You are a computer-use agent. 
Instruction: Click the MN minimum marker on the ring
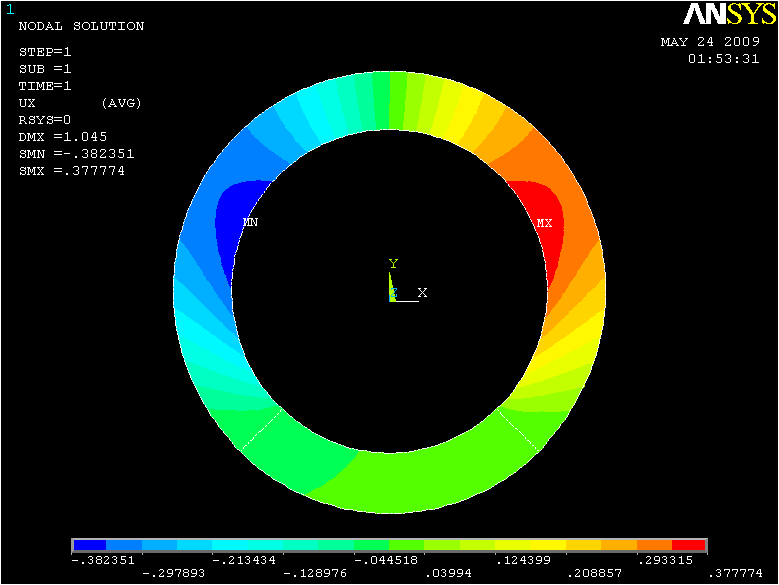tap(250, 223)
